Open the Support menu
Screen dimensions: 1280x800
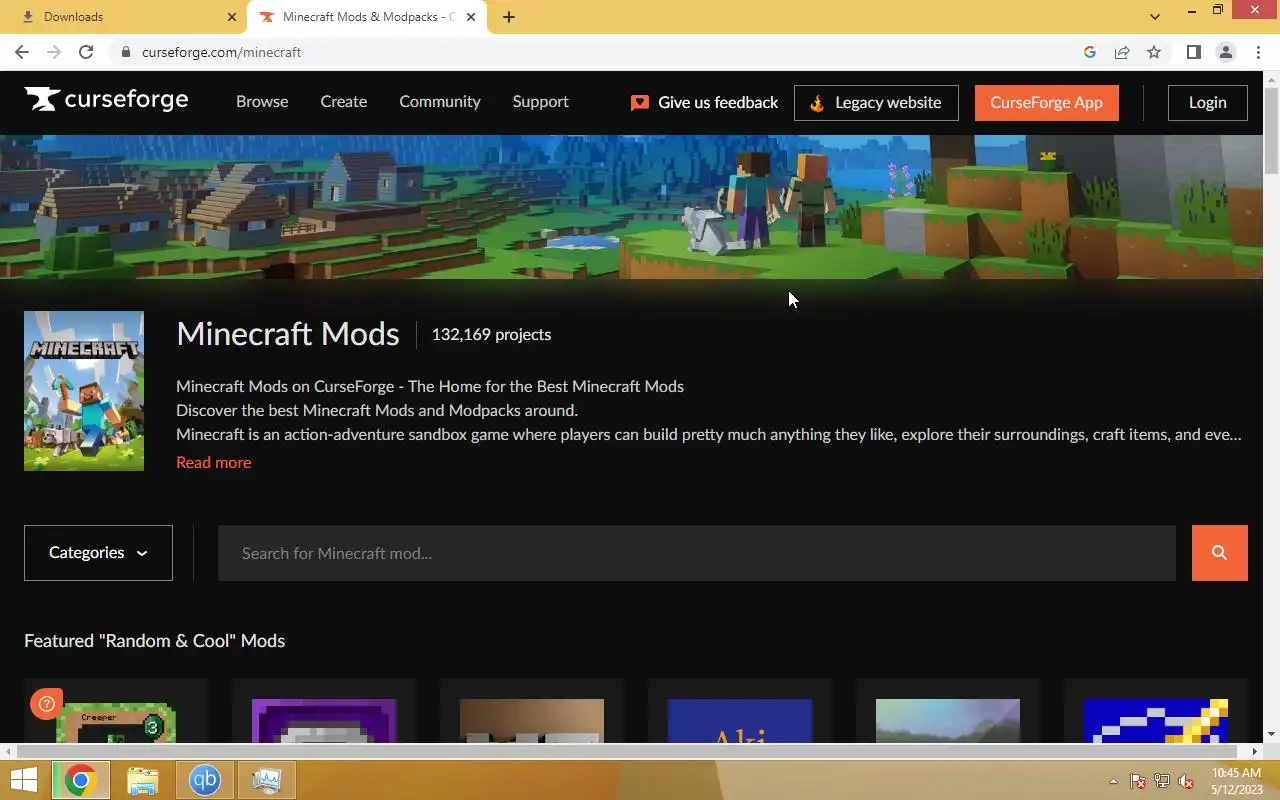point(540,102)
